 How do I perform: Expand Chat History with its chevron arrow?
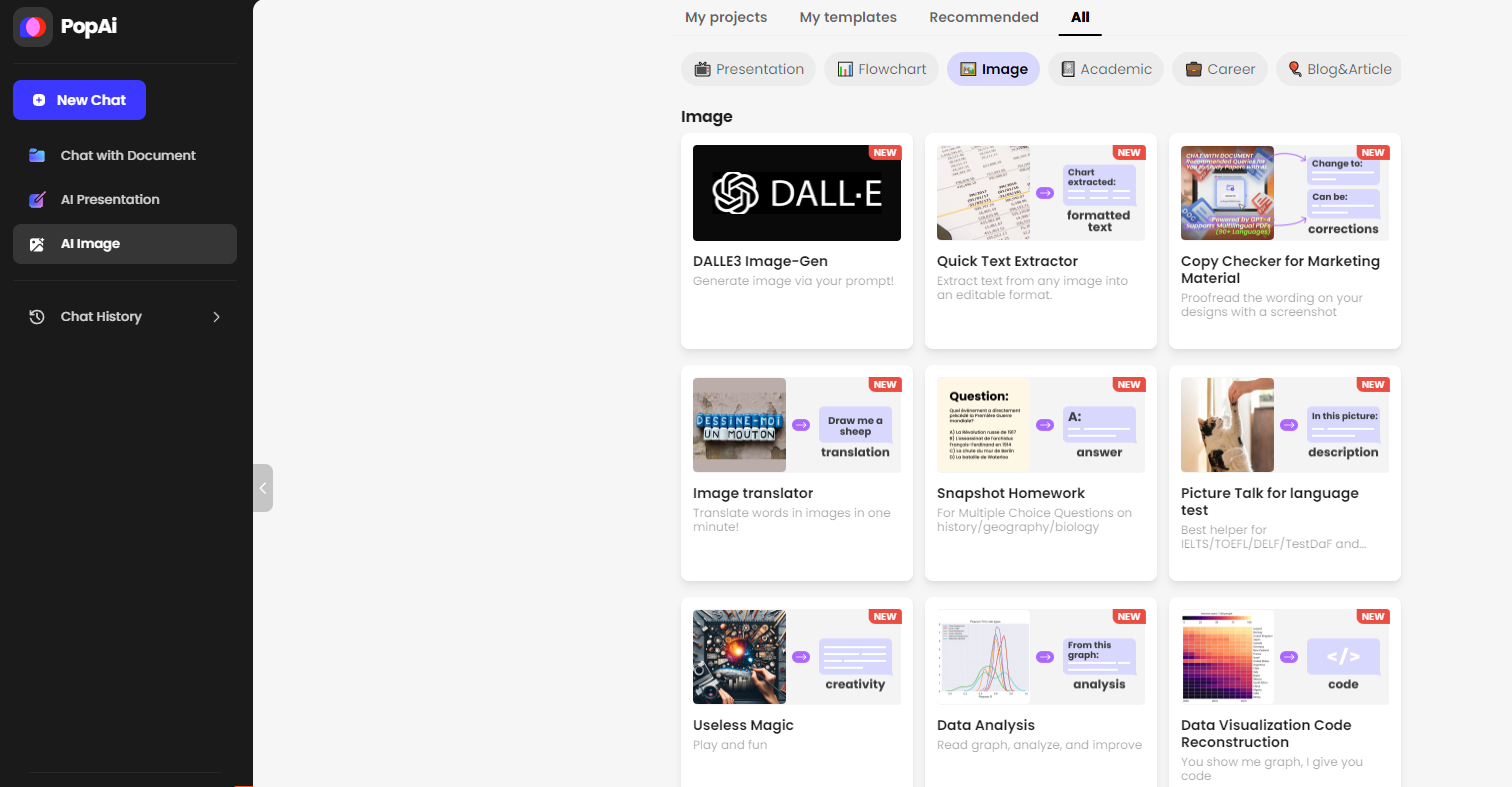point(217,317)
